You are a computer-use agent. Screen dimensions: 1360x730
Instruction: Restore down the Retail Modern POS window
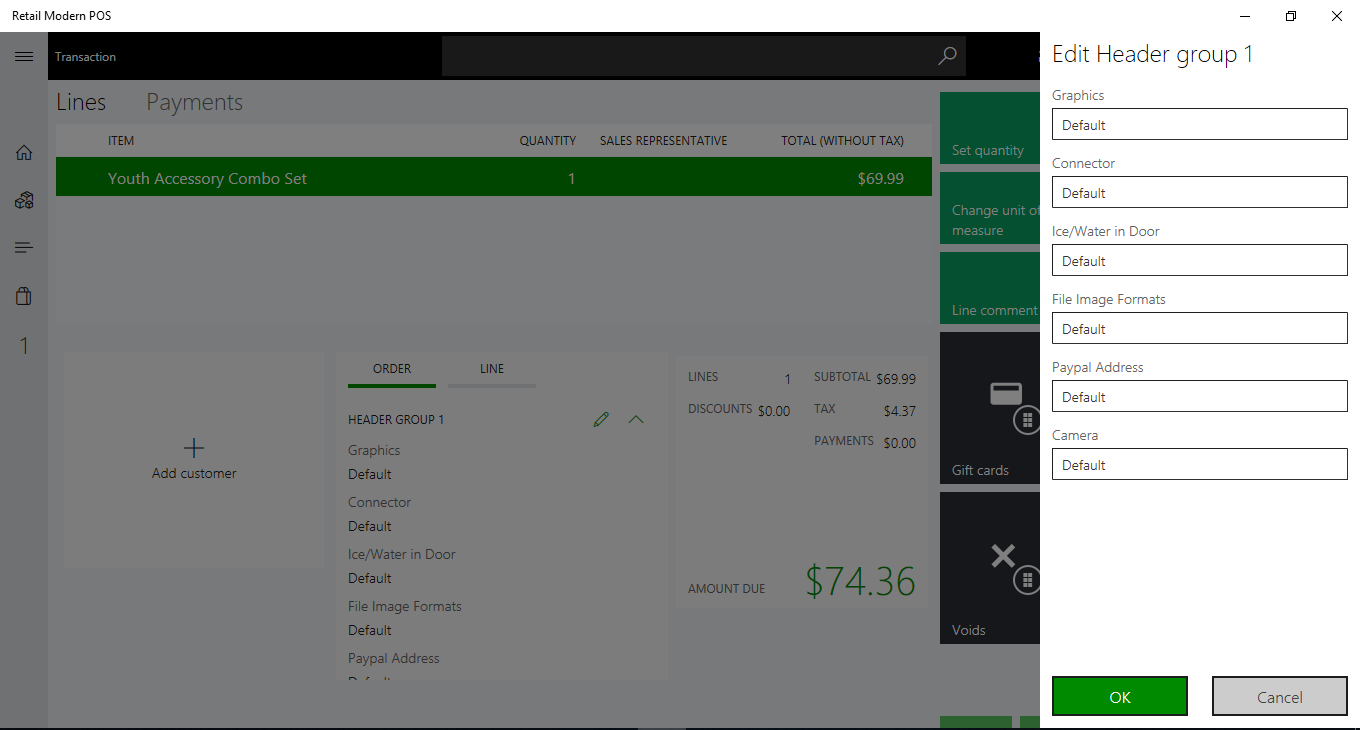click(1291, 16)
